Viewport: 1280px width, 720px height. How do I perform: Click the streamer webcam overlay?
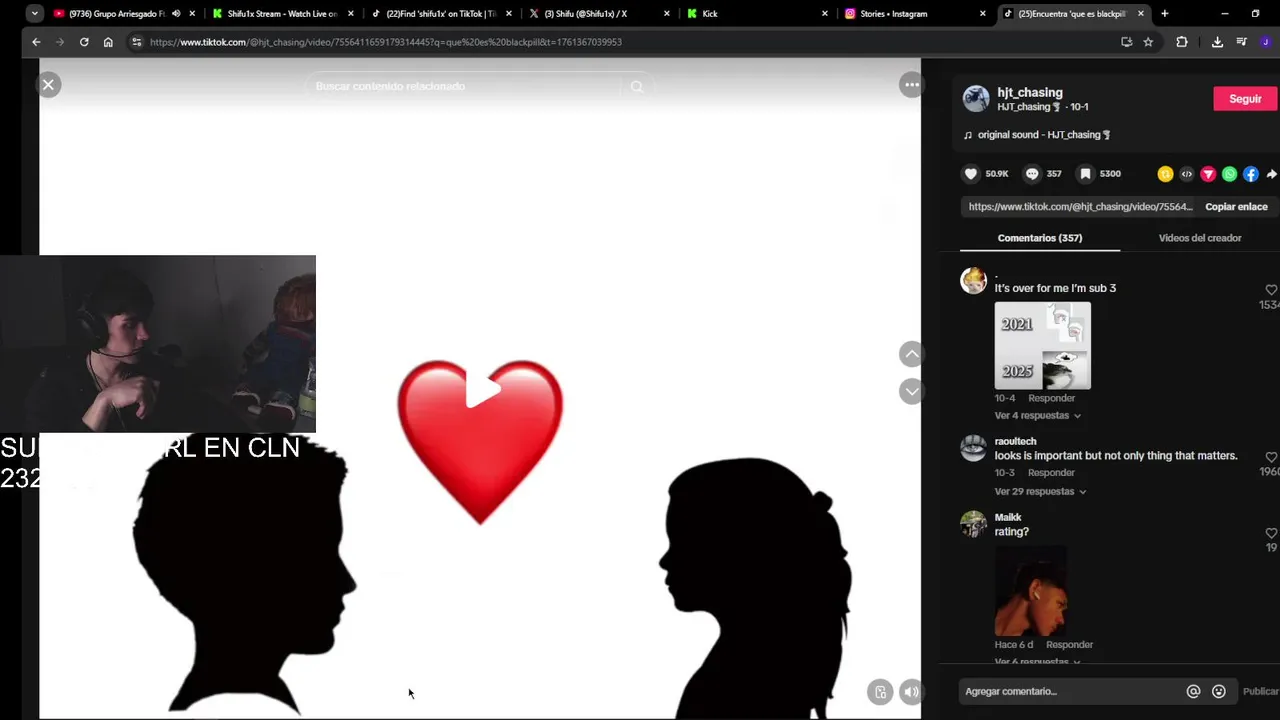click(158, 344)
